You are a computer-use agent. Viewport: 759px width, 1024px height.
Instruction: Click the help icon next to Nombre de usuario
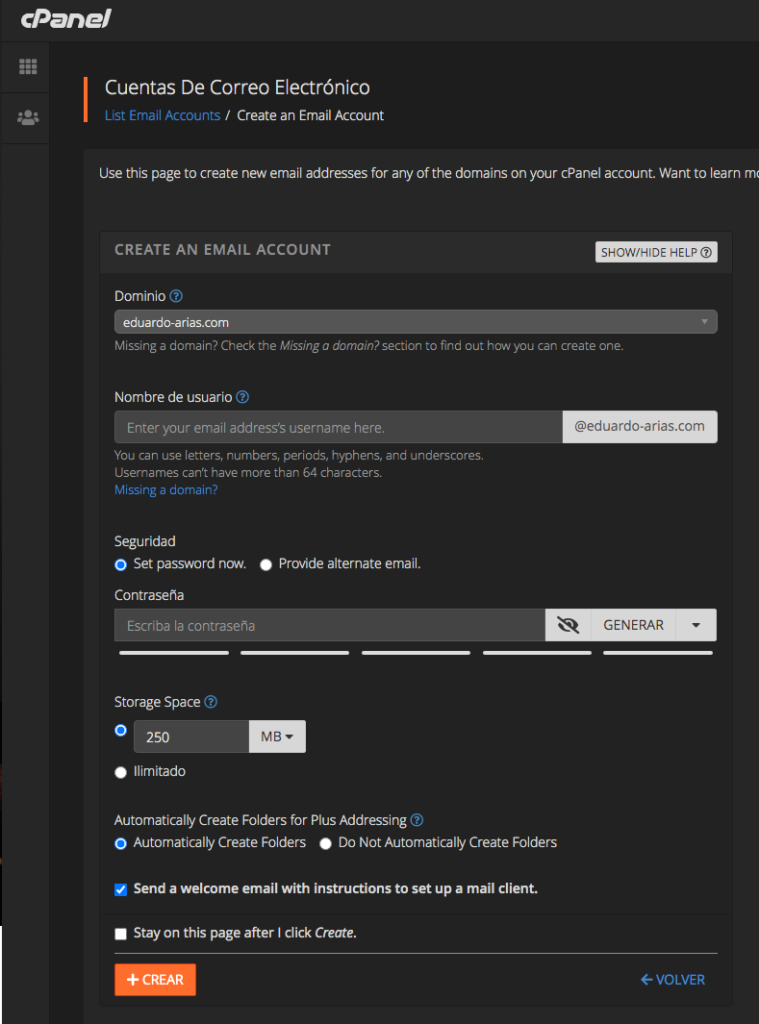pos(242,397)
